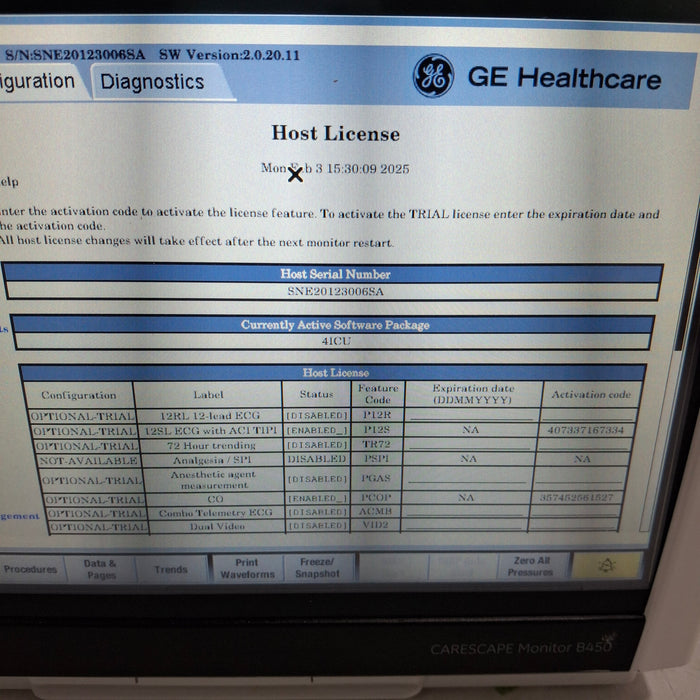Viewport: 700px width, 700px height.
Task: Click expiration date field for 12RL 12-lead ECG
Action: point(471,415)
